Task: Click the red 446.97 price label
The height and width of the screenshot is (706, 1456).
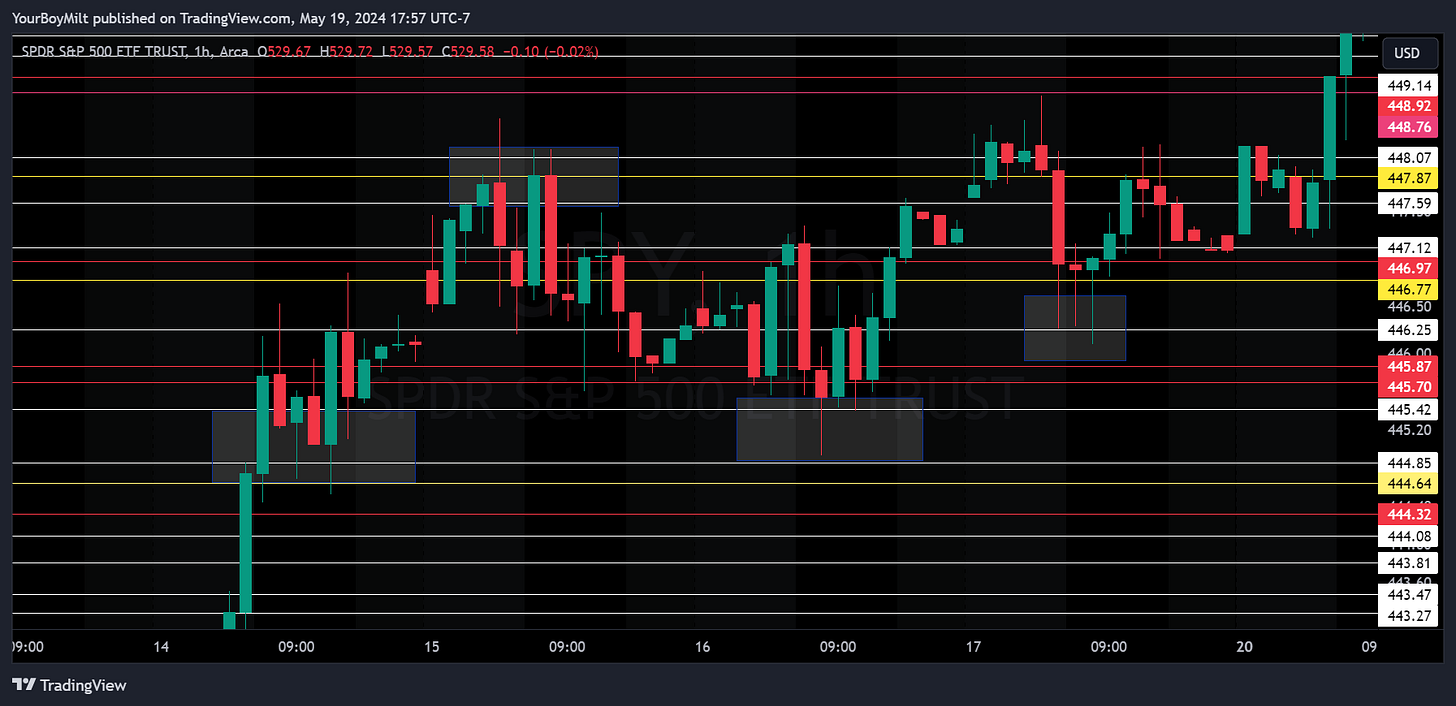Action: pos(1407,268)
